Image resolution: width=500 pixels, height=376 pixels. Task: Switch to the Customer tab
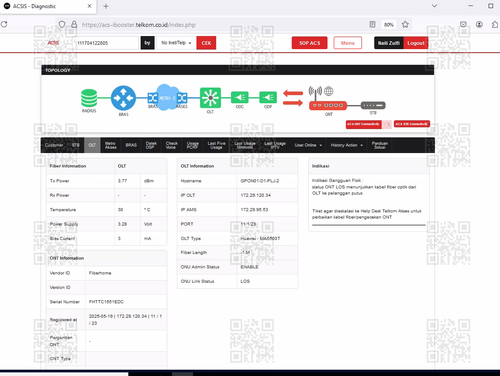[54, 145]
